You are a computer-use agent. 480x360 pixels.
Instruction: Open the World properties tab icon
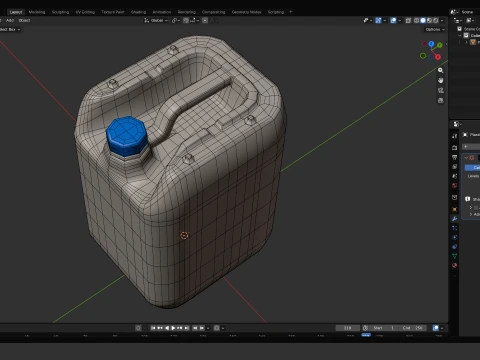tap(455, 185)
